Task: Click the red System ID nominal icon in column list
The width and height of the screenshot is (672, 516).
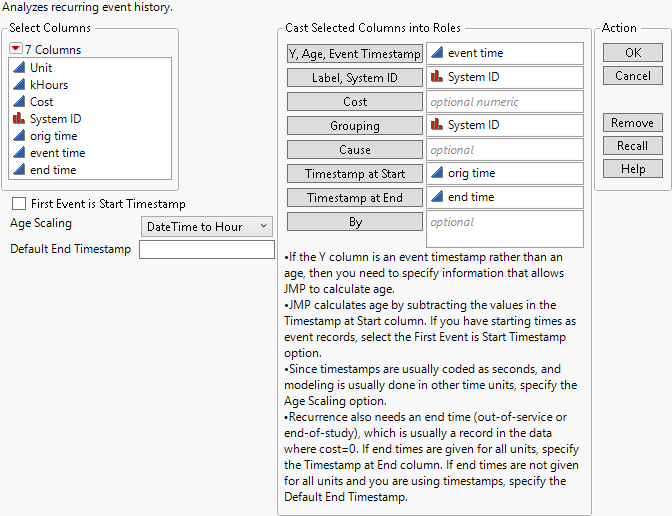Action: tap(18, 119)
